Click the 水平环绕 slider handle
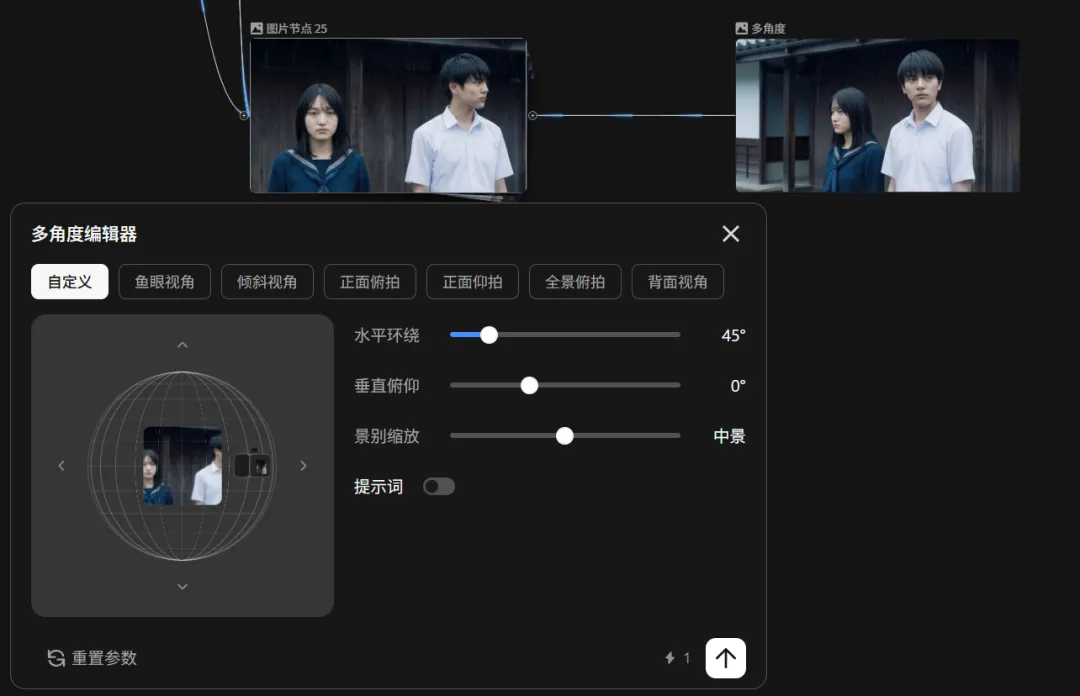This screenshot has height=696, width=1080. point(489,335)
